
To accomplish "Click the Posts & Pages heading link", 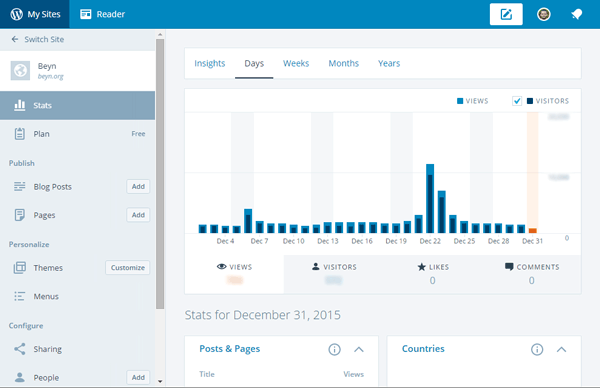I will 230,349.
